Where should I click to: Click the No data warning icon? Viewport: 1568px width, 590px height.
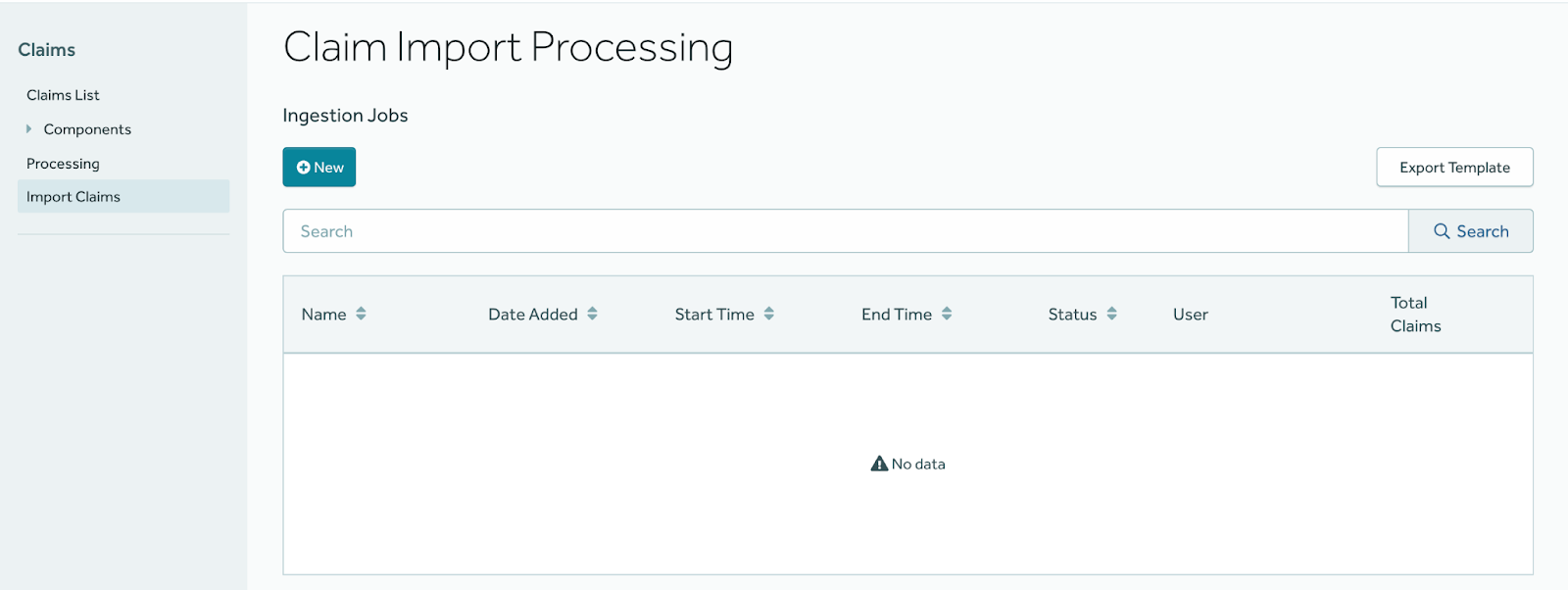(x=879, y=464)
